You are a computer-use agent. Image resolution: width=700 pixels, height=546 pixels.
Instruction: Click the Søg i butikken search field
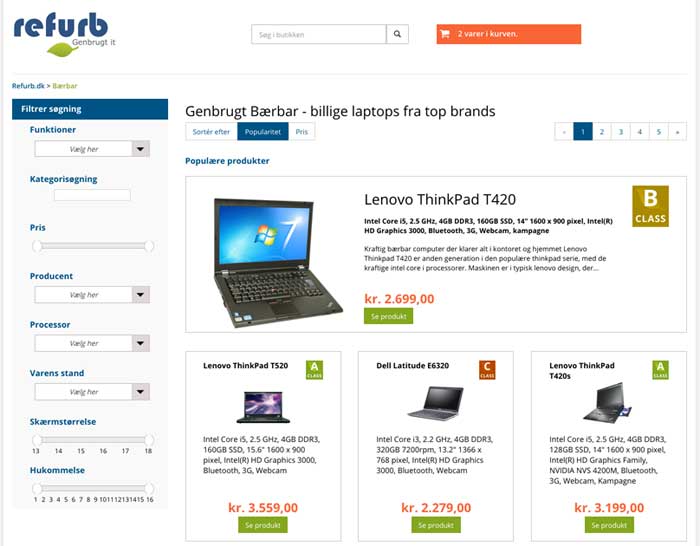[x=319, y=34]
